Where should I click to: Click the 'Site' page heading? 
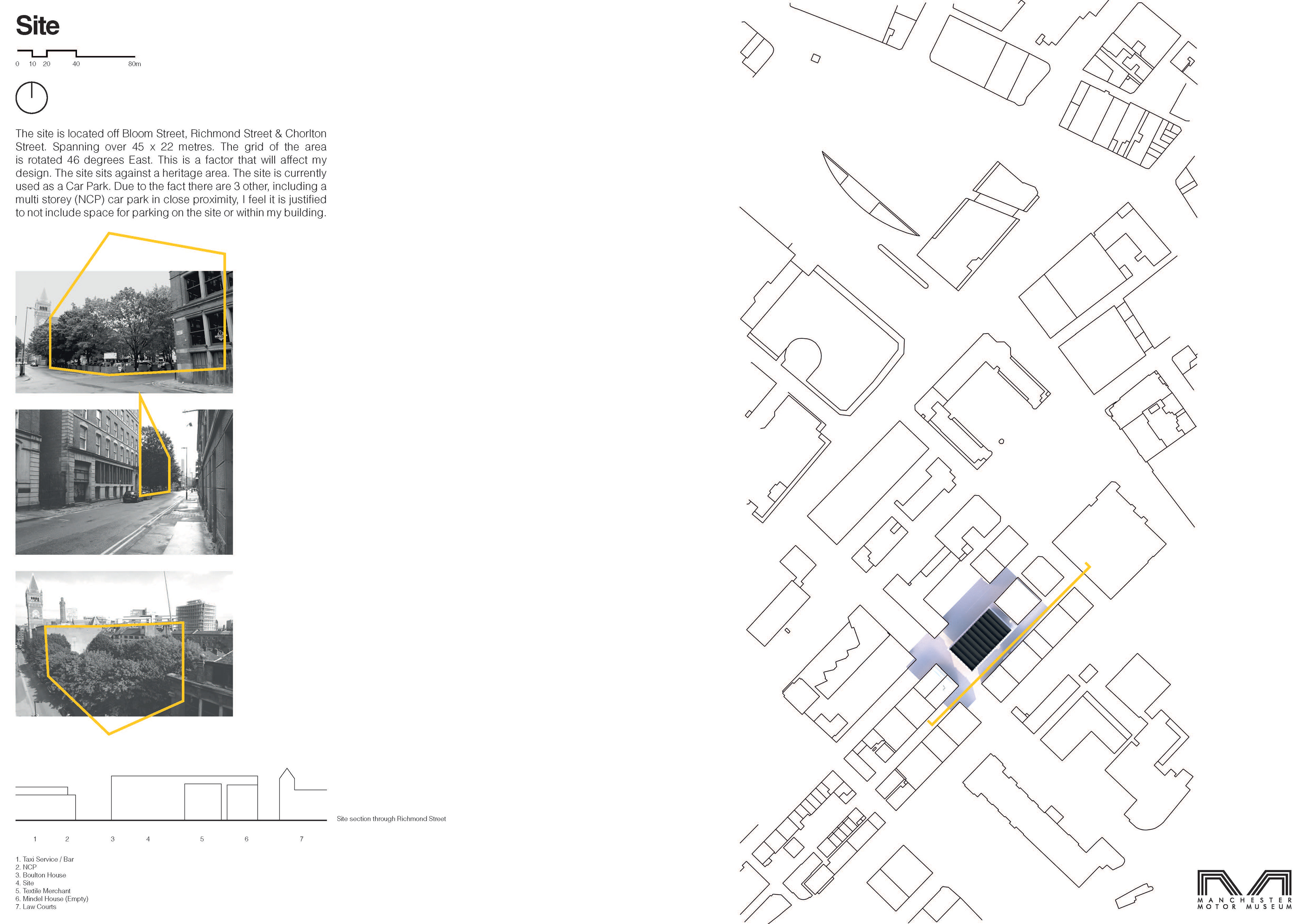click(x=37, y=26)
